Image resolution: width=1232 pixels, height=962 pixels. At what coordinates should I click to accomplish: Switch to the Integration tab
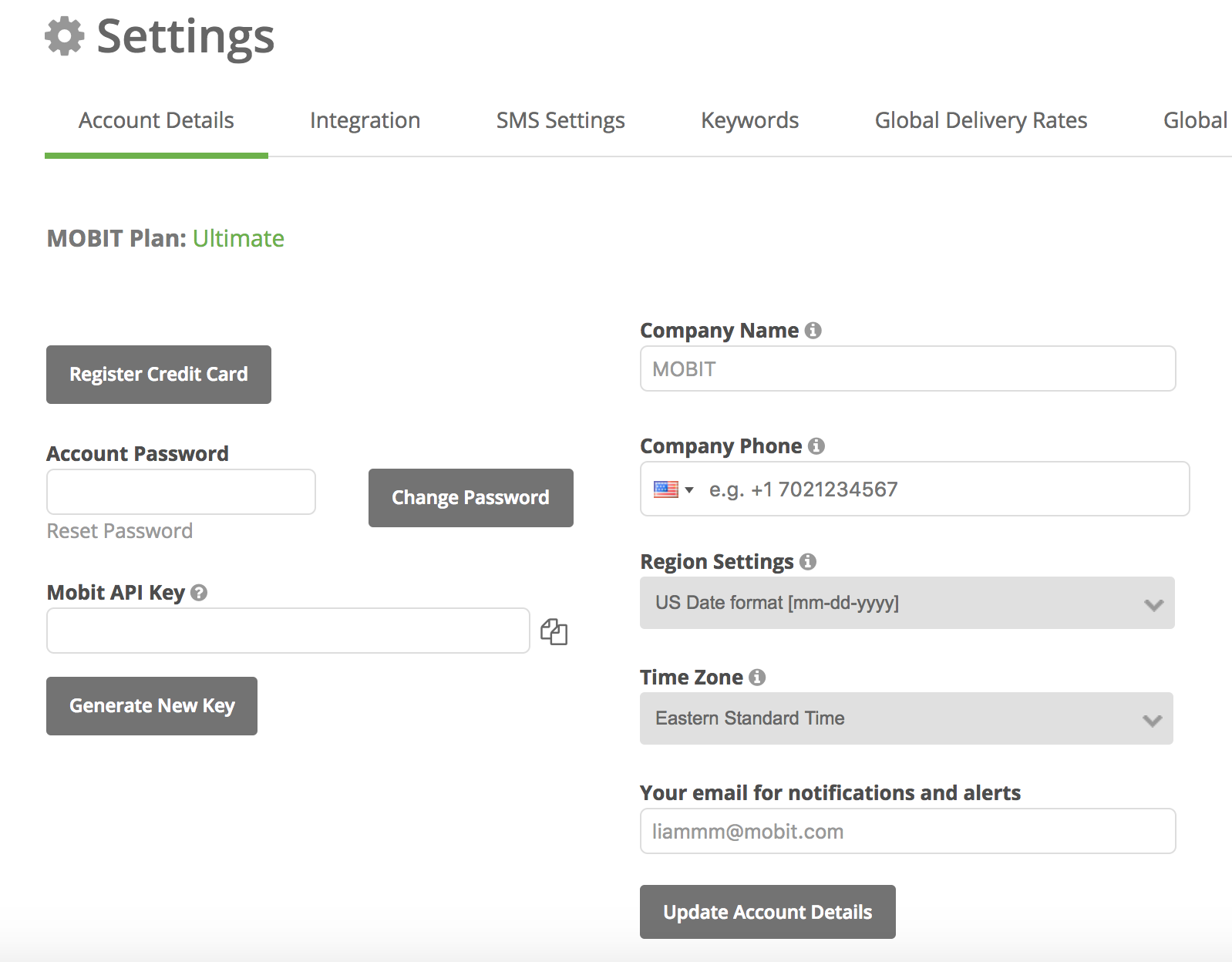tap(365, 120)
